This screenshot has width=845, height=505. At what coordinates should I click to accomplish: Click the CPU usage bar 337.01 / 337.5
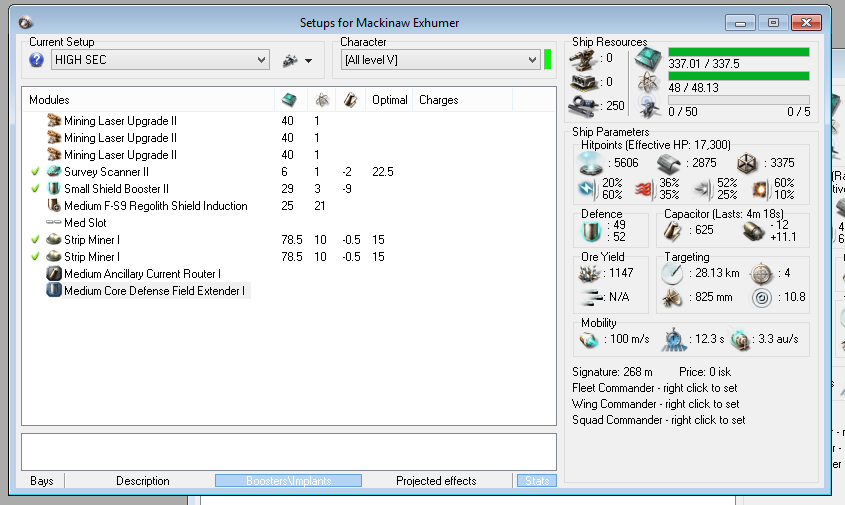pyautogui.click(x=739, y=52)
